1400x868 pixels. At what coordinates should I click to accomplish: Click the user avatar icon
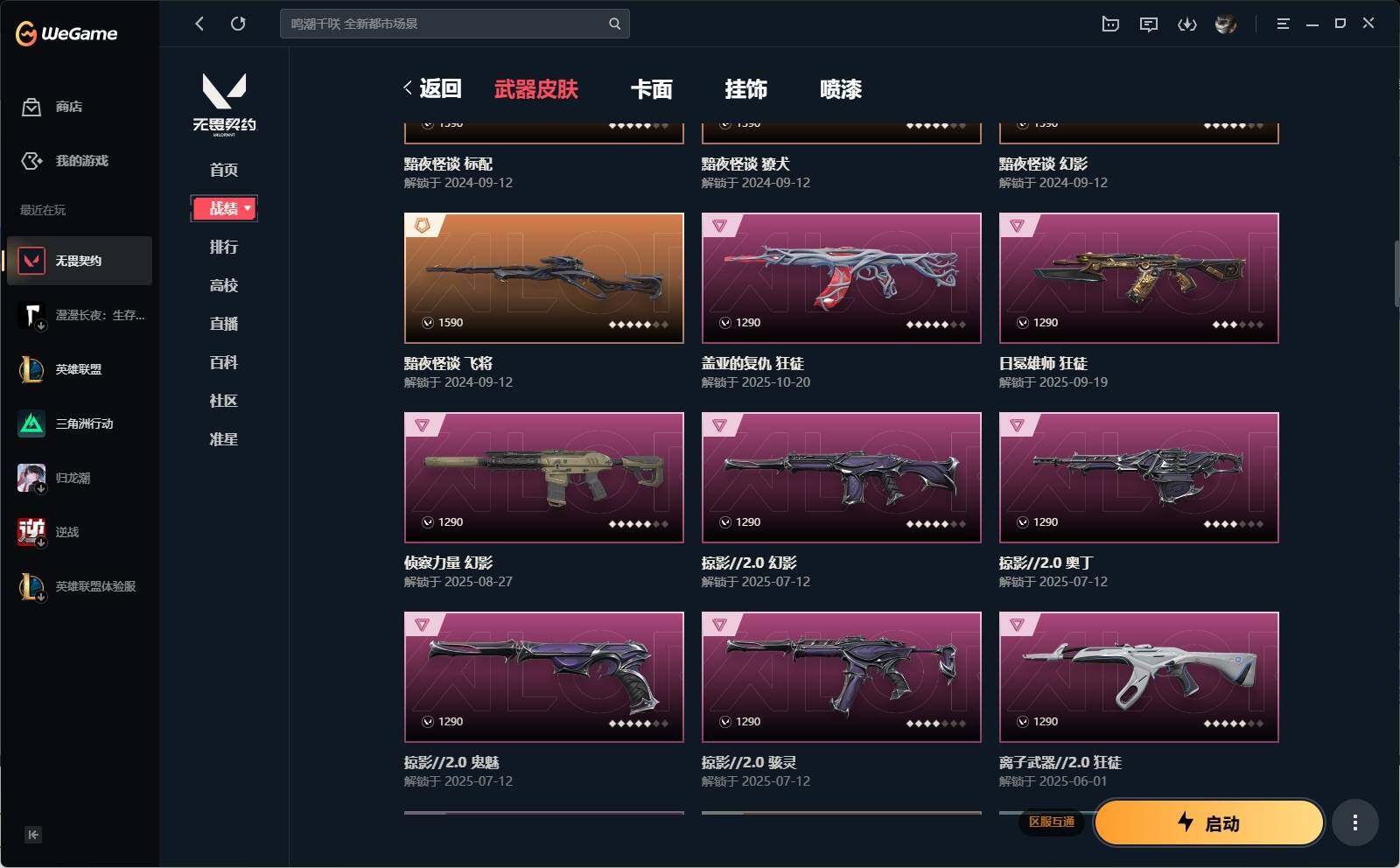click(1226, 24)
